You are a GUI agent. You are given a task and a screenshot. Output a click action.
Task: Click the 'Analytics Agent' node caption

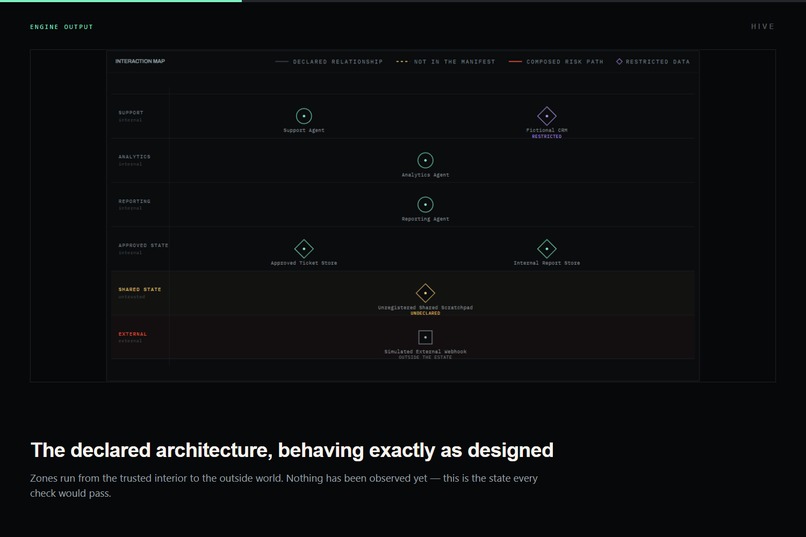point(425,175)
